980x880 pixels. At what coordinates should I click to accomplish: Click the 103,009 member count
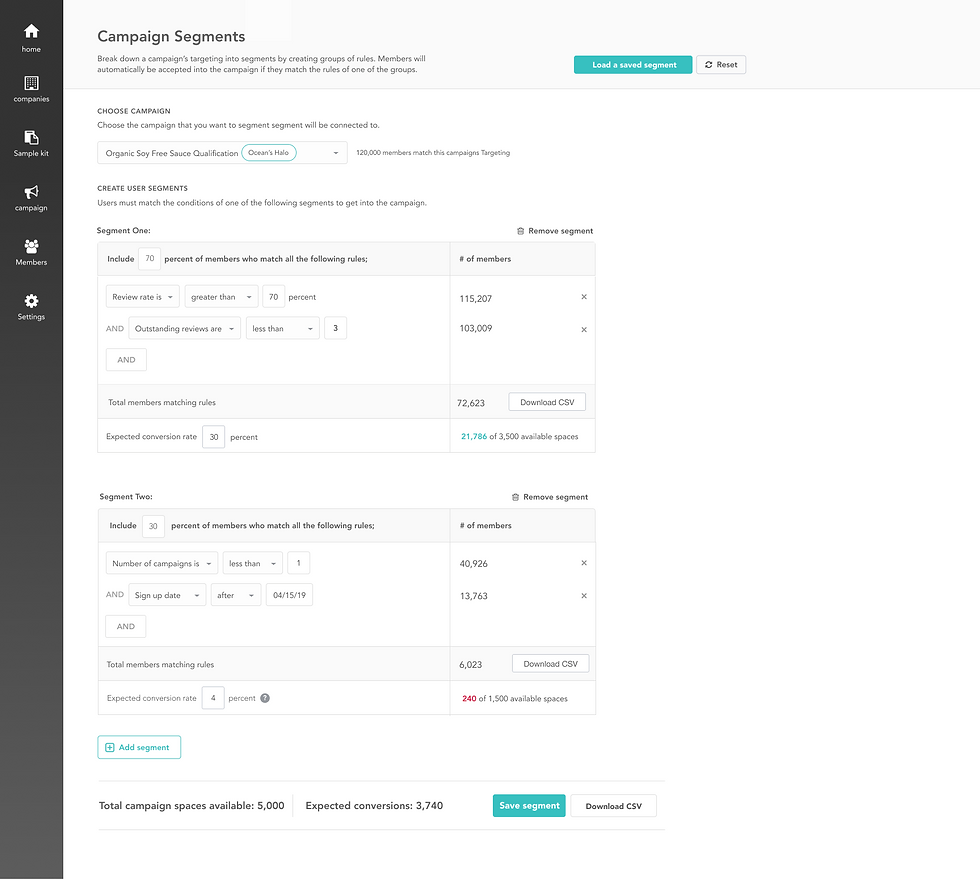coord(476,329)
